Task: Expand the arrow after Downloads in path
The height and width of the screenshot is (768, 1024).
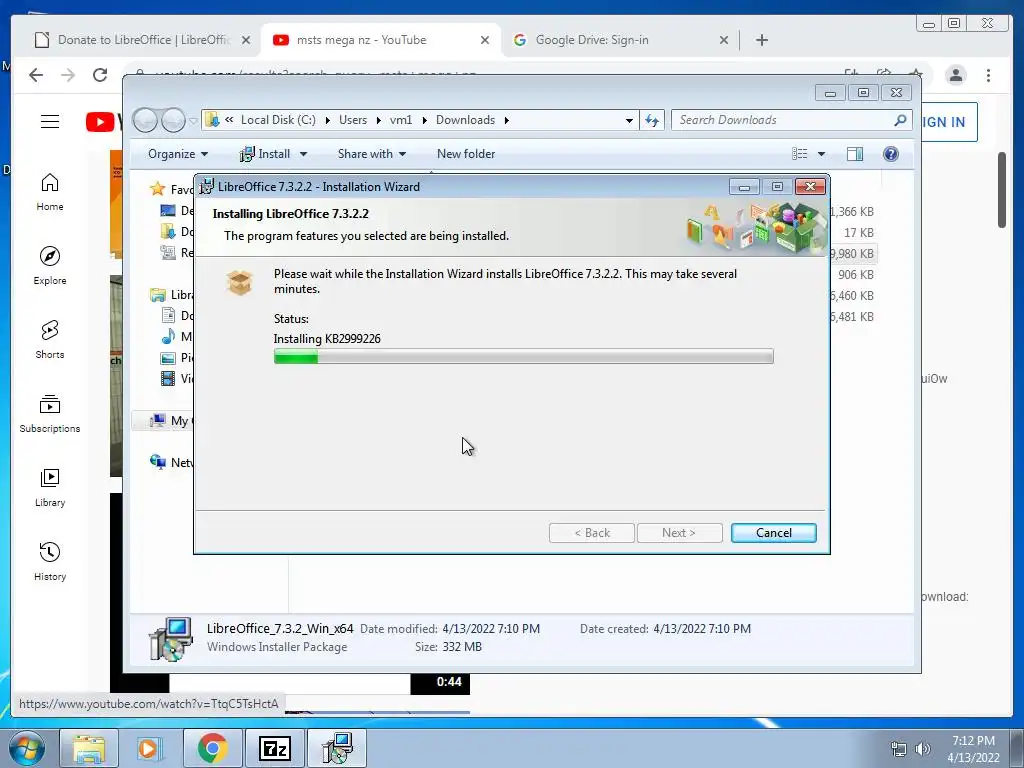Action: pos(506,120)
